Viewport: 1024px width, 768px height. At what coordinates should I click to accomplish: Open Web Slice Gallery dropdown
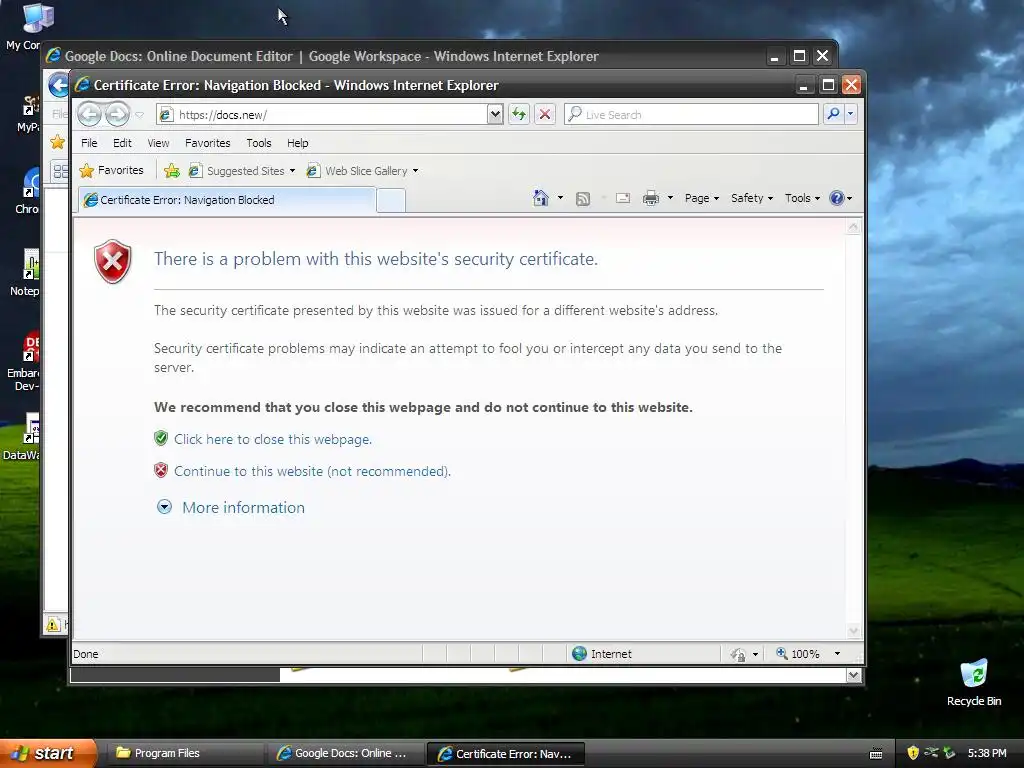pos(362,171)
